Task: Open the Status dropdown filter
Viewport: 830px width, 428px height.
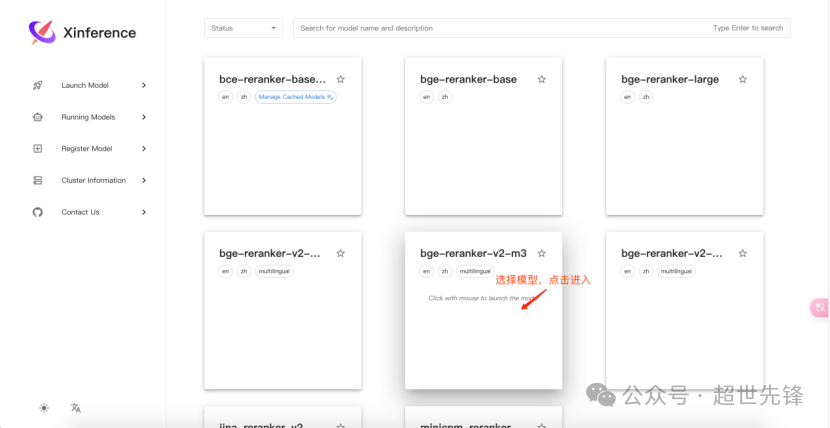Action: click(243, 28)
